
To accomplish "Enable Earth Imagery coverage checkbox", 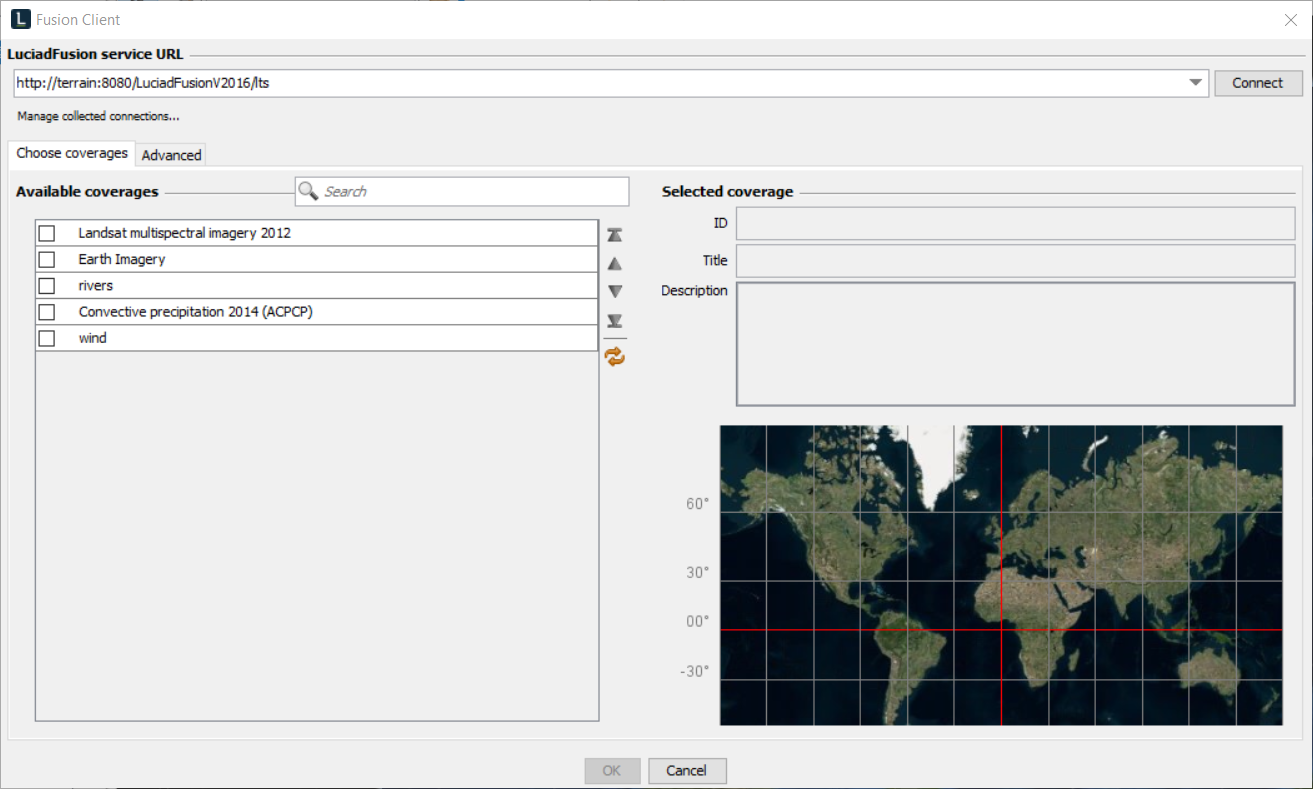I will coord(47,259).
